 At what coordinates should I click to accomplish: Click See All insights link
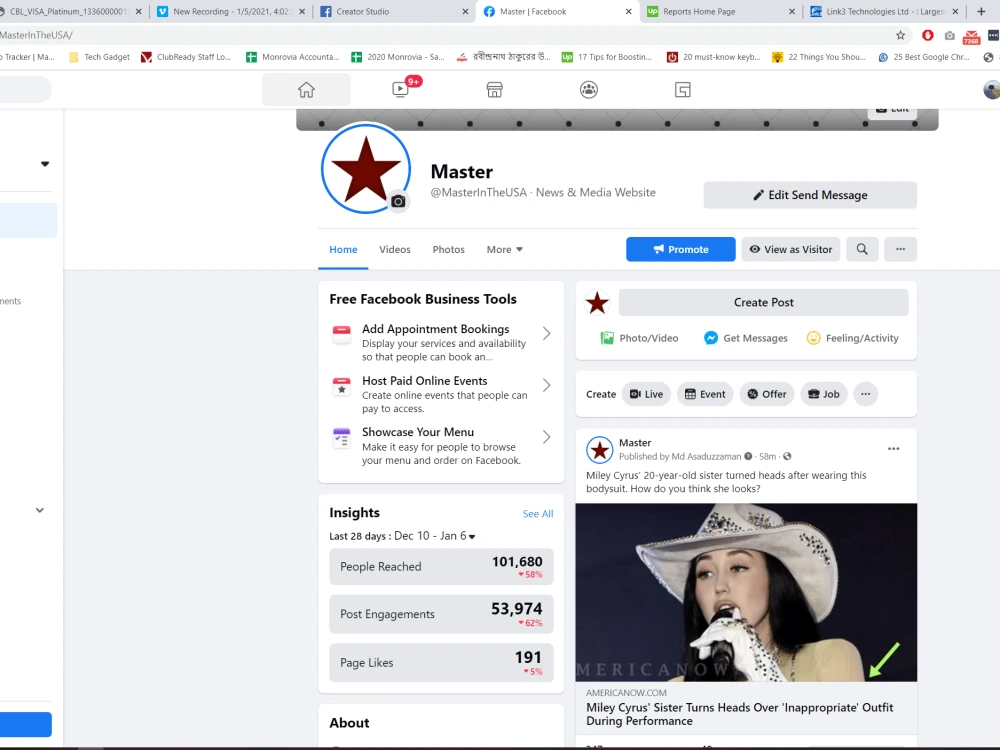[538, 513]
